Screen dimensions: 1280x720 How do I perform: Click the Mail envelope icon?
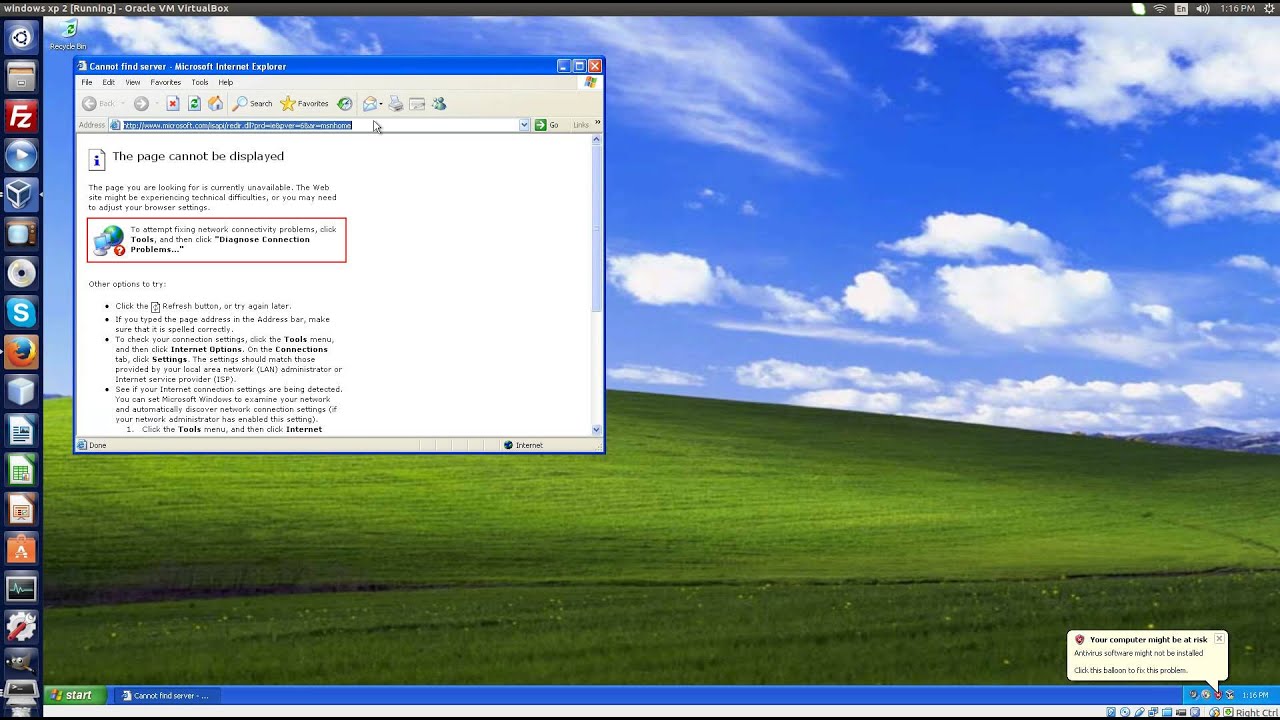pos(369,104)
